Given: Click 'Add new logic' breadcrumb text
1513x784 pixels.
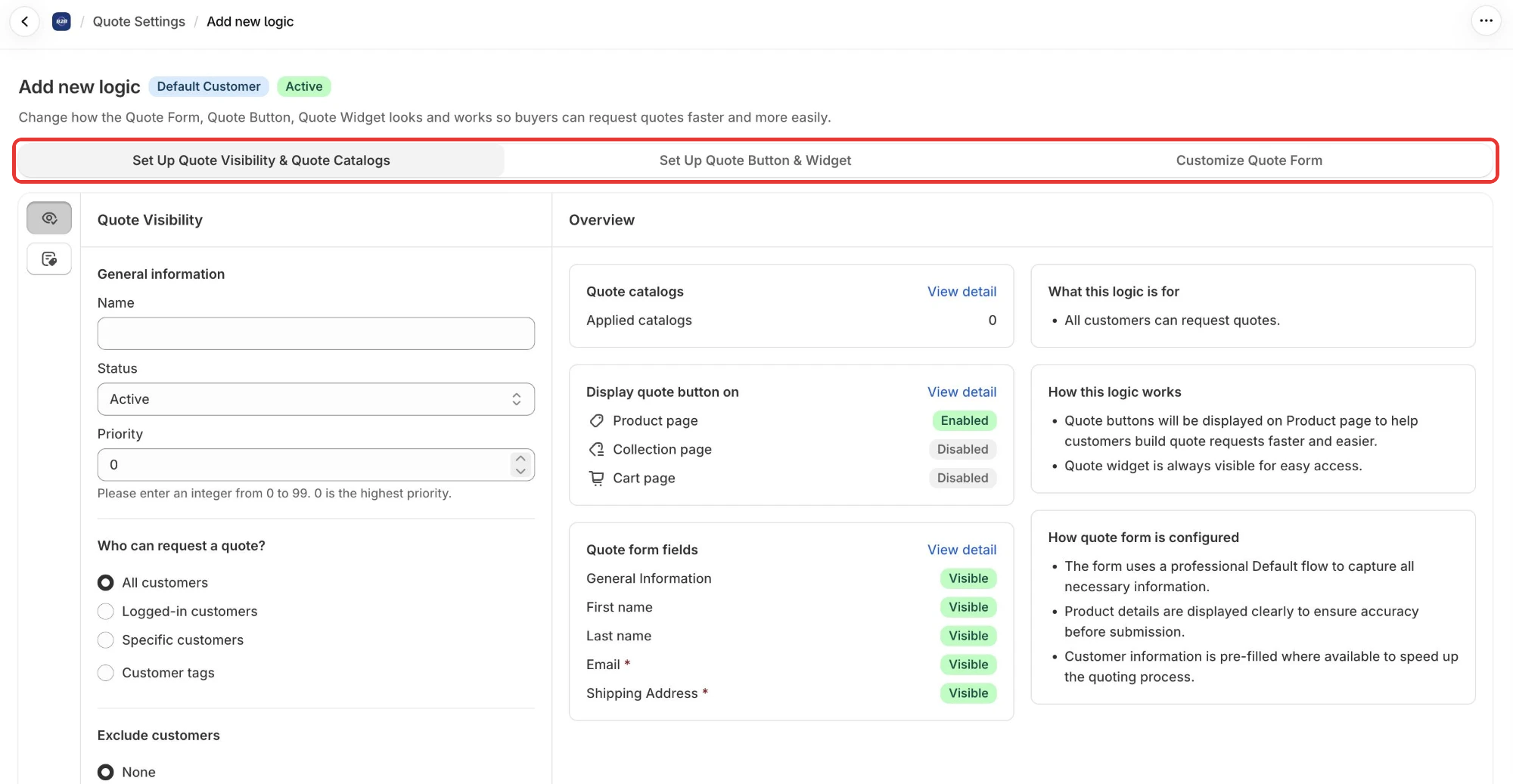Looking at the screenshot, I should click(250, 21).
